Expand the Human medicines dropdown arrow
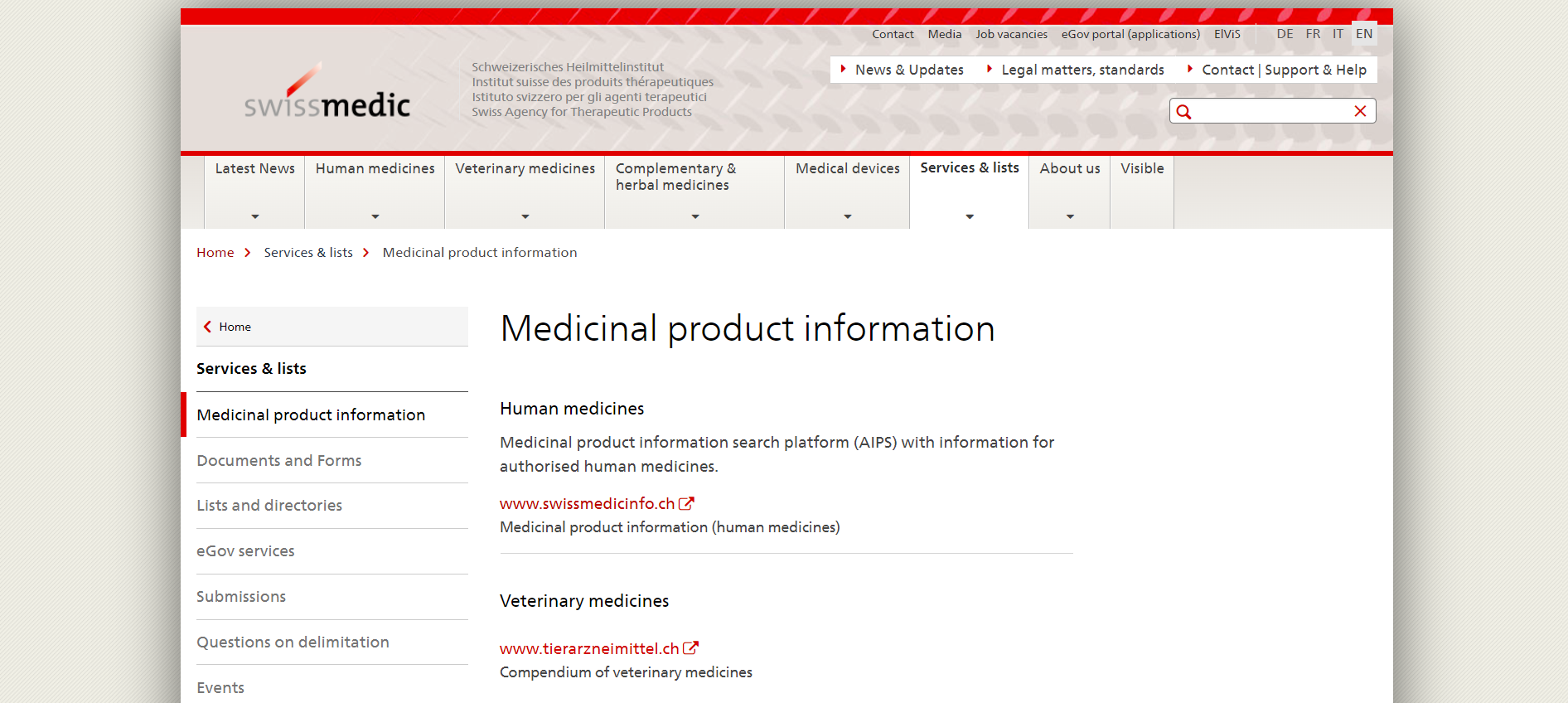 375,216
